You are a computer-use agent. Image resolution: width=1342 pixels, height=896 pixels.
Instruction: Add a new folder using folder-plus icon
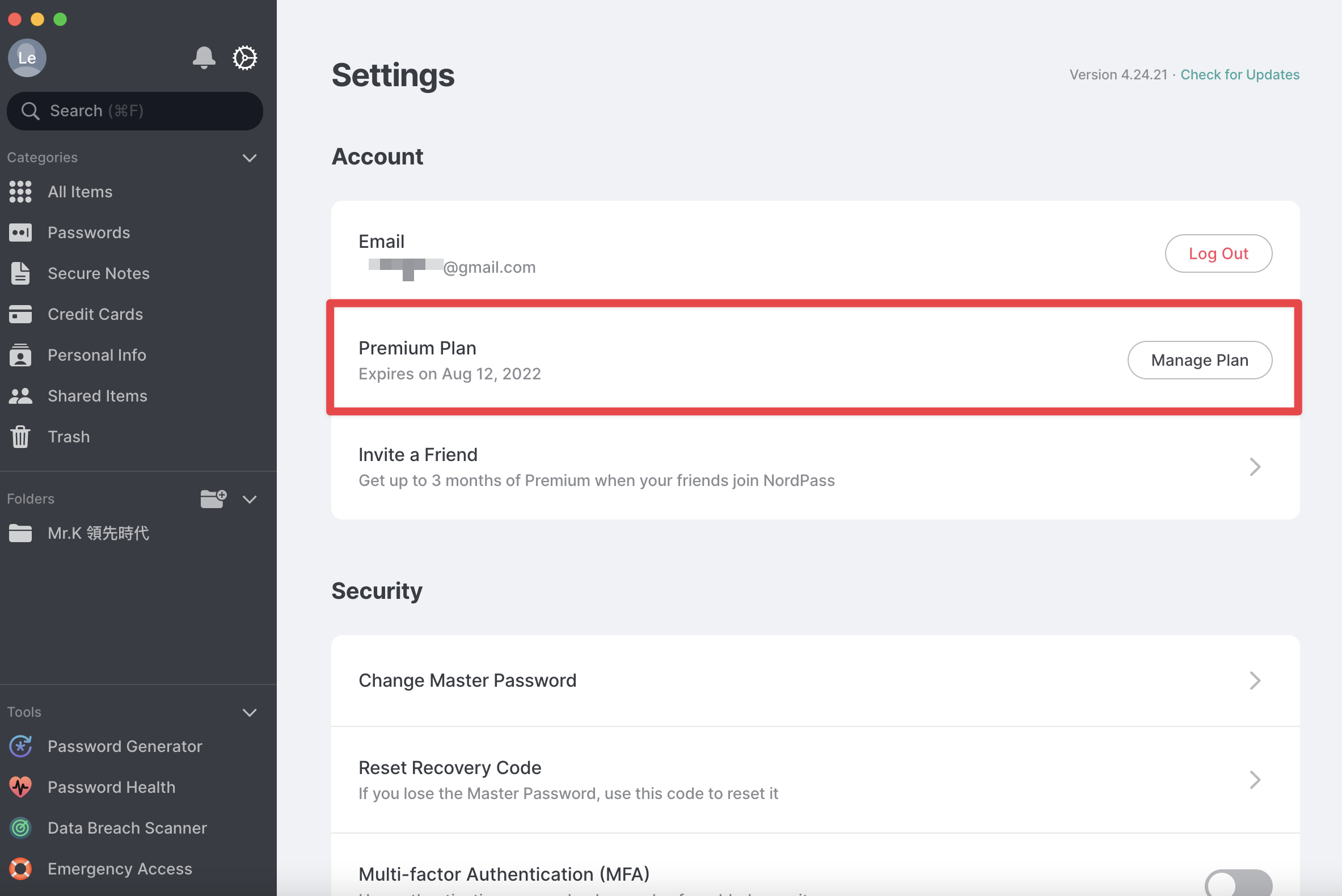pos(213,499)
